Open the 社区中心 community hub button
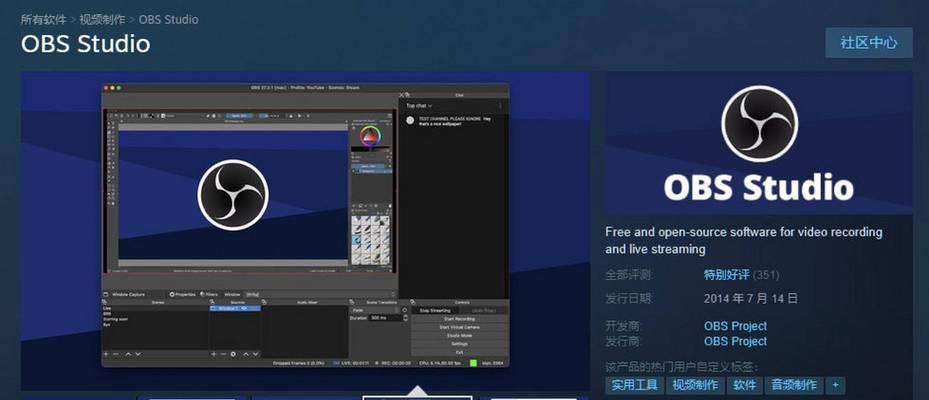This screenshot has height=400, width=929. tap(869, 43)
